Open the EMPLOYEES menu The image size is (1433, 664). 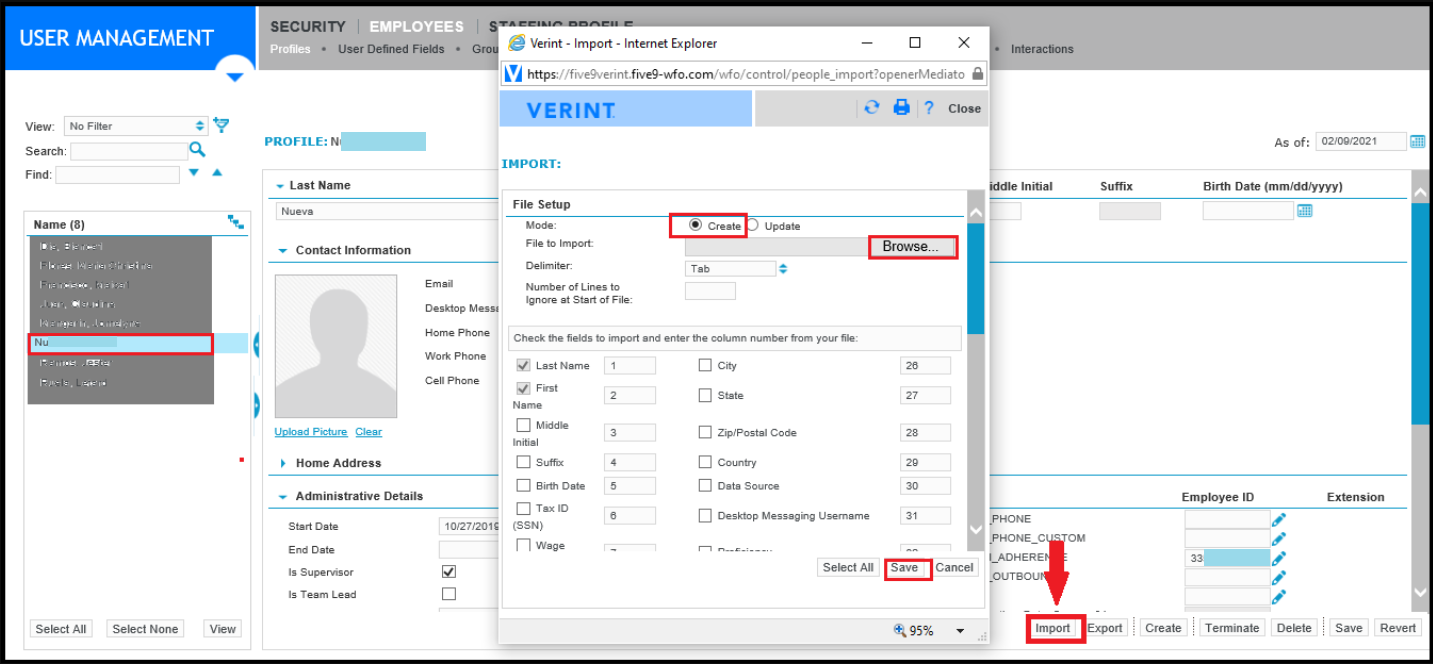(x=416, y=27)
